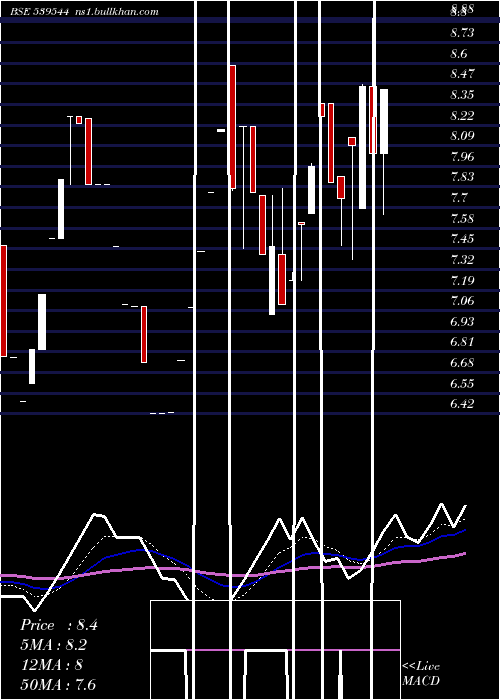Select the 7.83 price axis label

pos(462,177)
